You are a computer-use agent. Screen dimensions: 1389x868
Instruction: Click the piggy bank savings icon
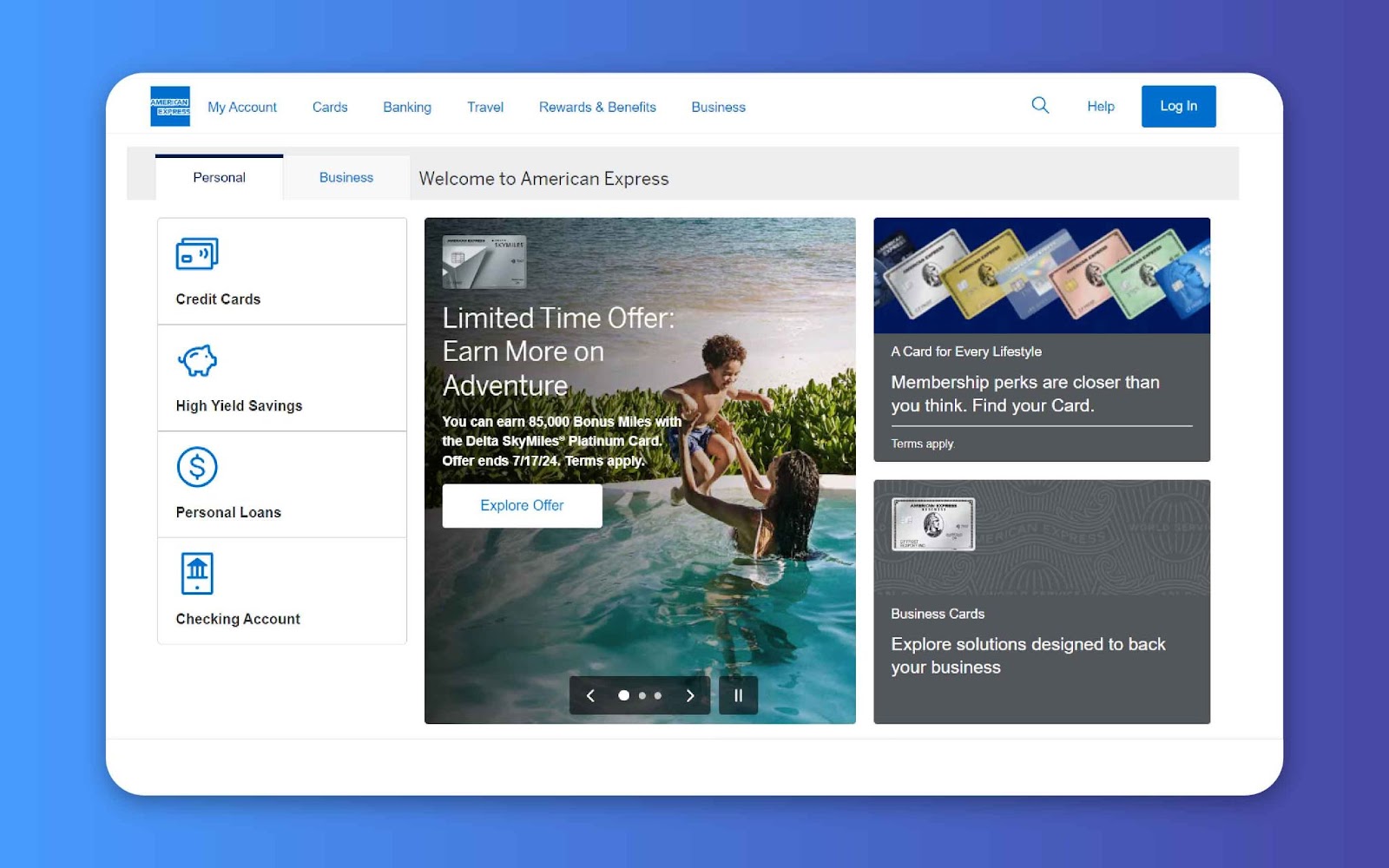click(x=197, y=360)
